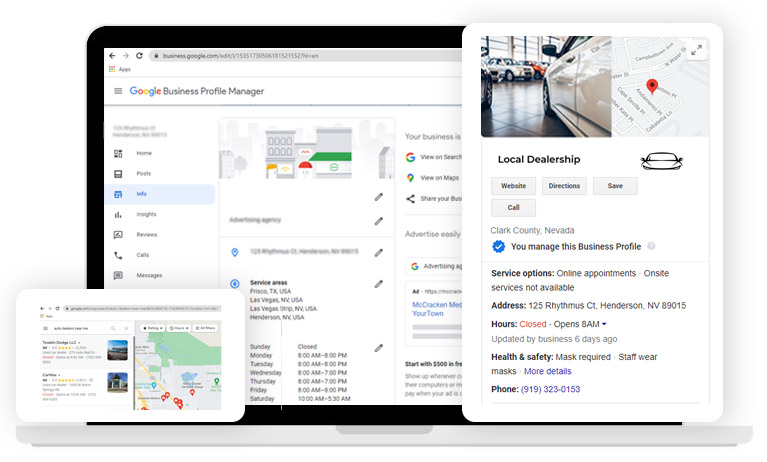
Task: Open the Rating filter dropdown
Action: [152, 328]
